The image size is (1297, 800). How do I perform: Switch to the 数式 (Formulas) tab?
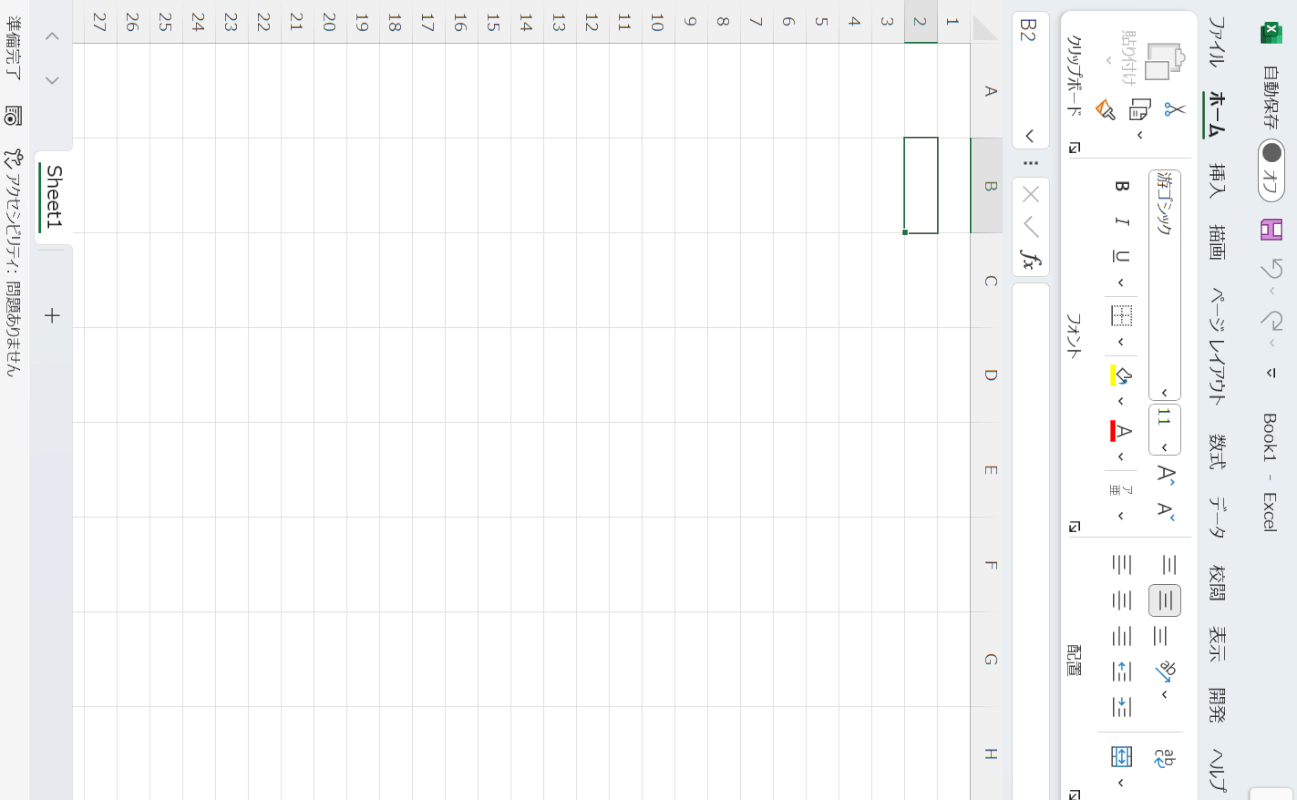tap(1216, 451)
